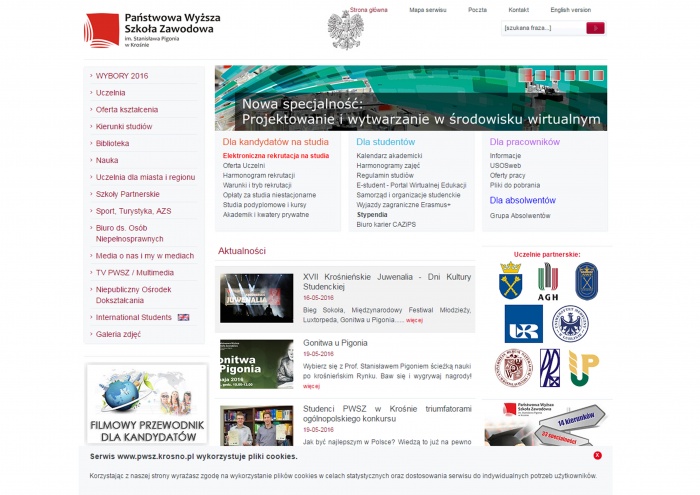Open the blue UR partner logo
Image resolution: width=700 pixels, height=495 pixels.
(x=524, y=324)
